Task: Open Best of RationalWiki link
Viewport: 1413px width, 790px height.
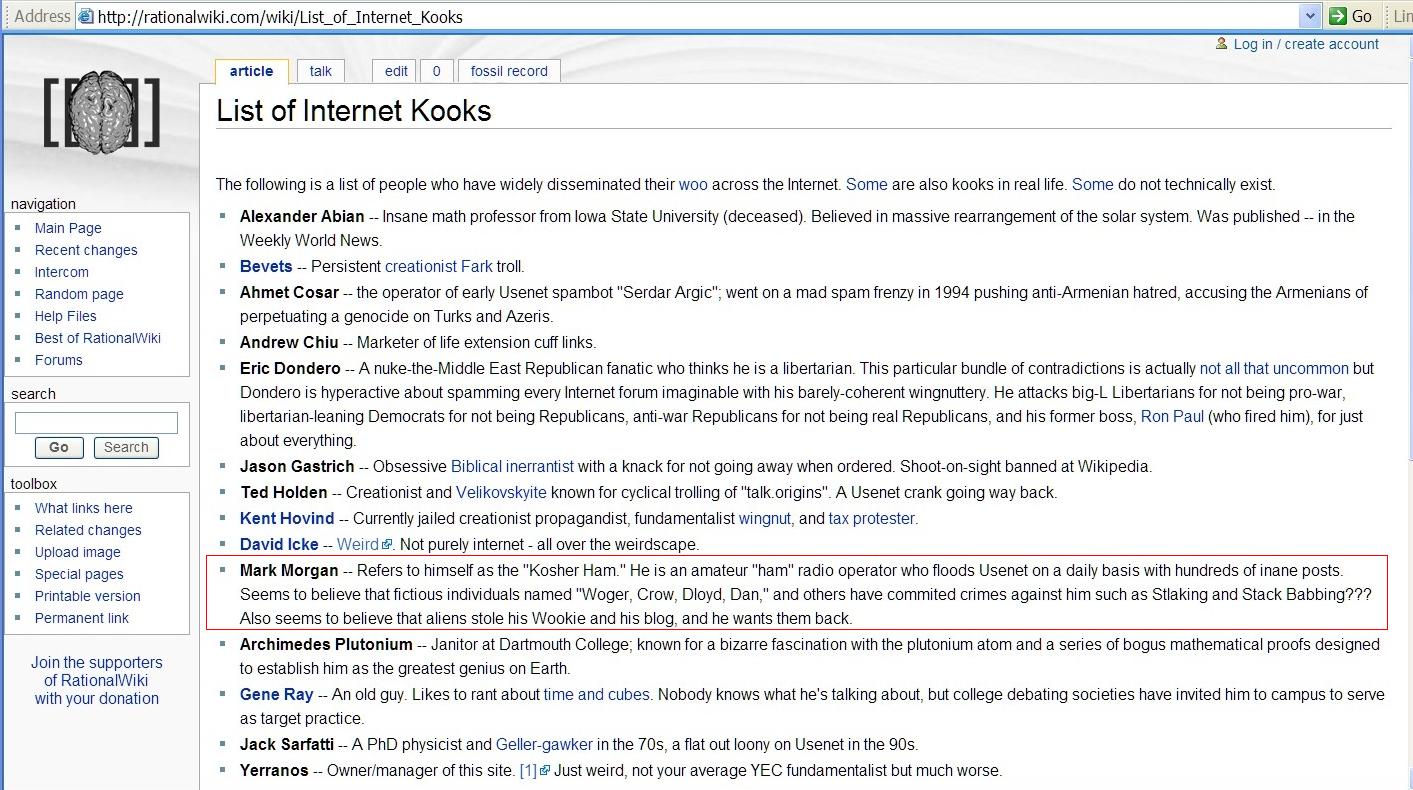Action: tap(98, 338)
